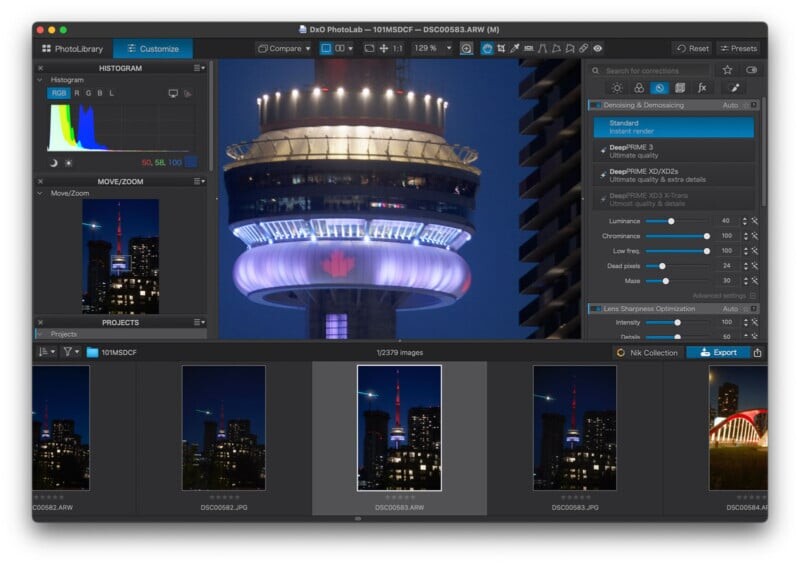
Task: Click the Luminance slider handle
Action: coord(671,221)
